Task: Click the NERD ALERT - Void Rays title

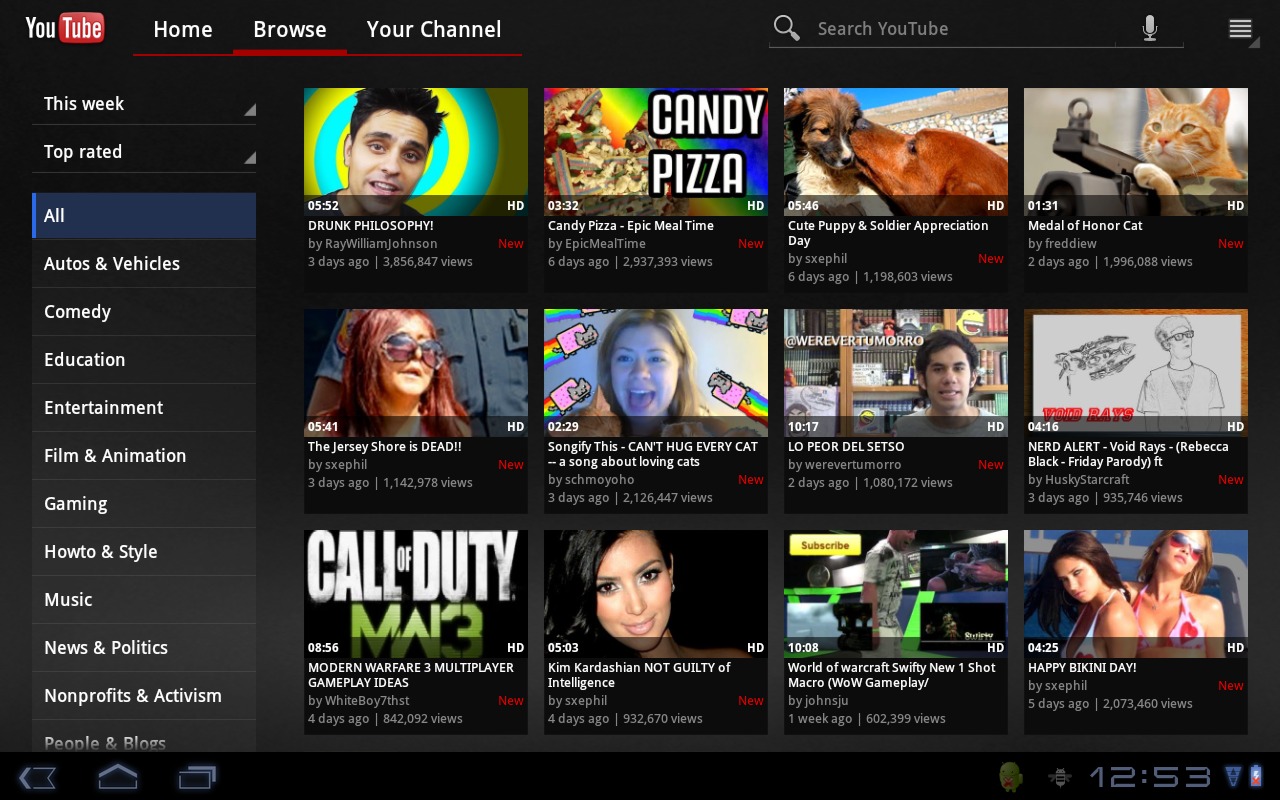Action: 1128,454
